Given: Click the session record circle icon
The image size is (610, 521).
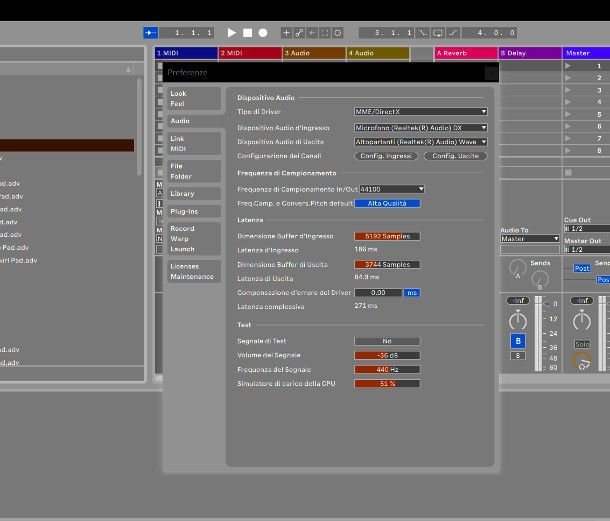Looking at the screenshot, I should [x=338, y=33].
